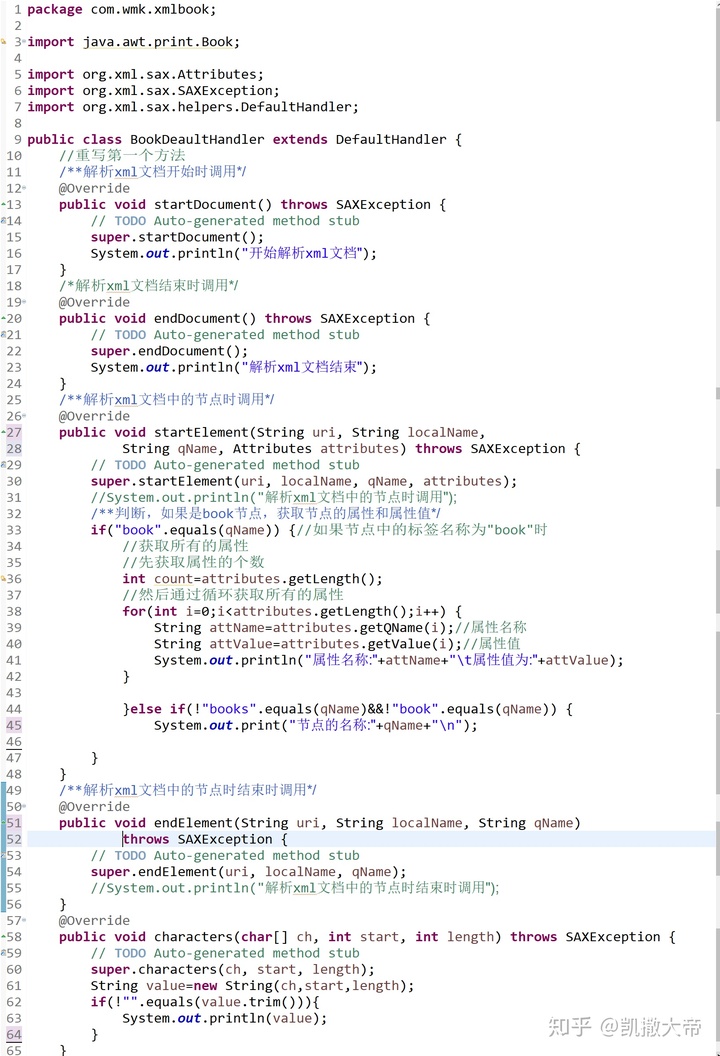Click line number 1 in the gutter

click(x=18, y=9)
